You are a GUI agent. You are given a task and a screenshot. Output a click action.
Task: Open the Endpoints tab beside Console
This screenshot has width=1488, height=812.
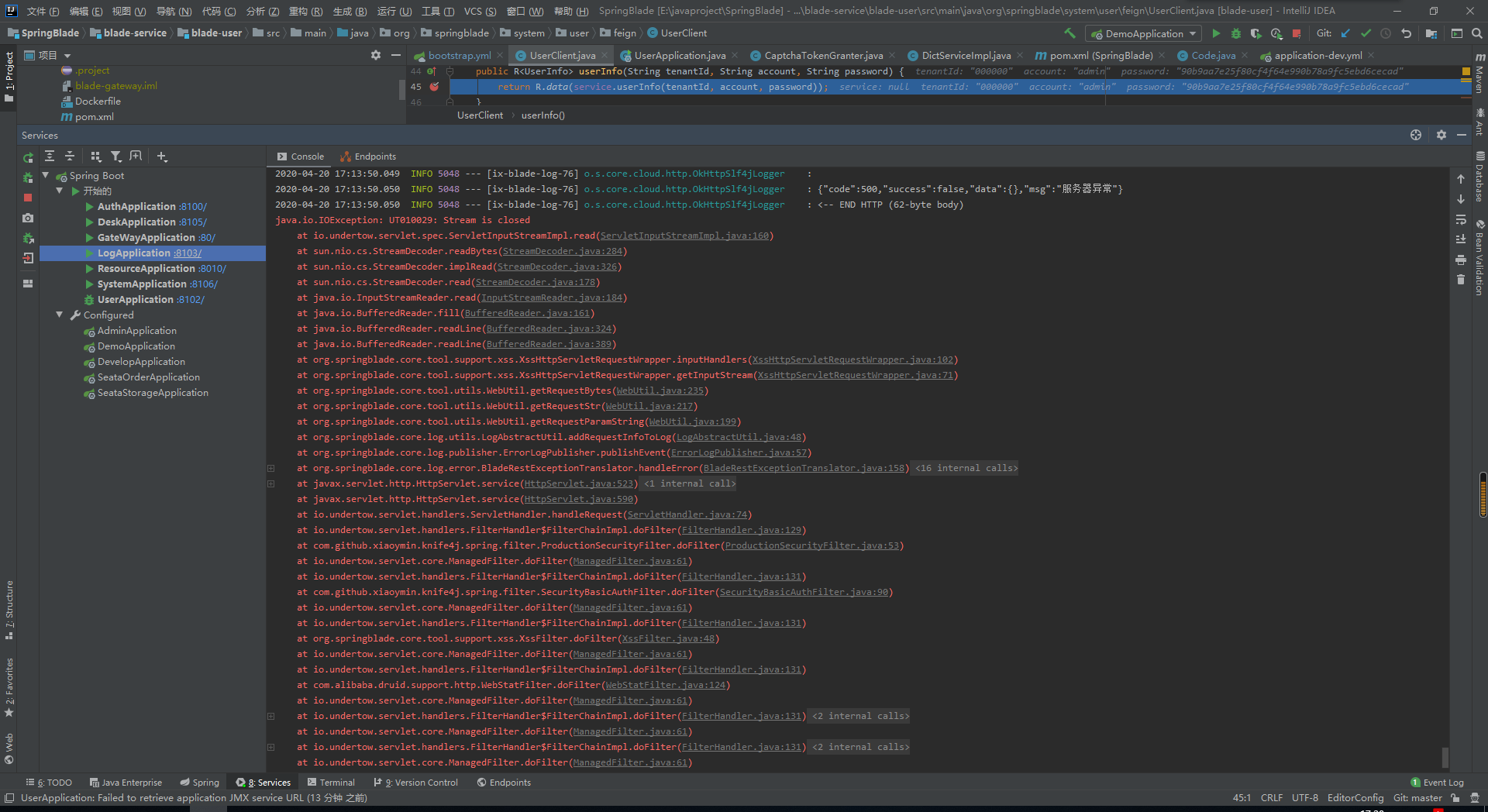point(368,157)
